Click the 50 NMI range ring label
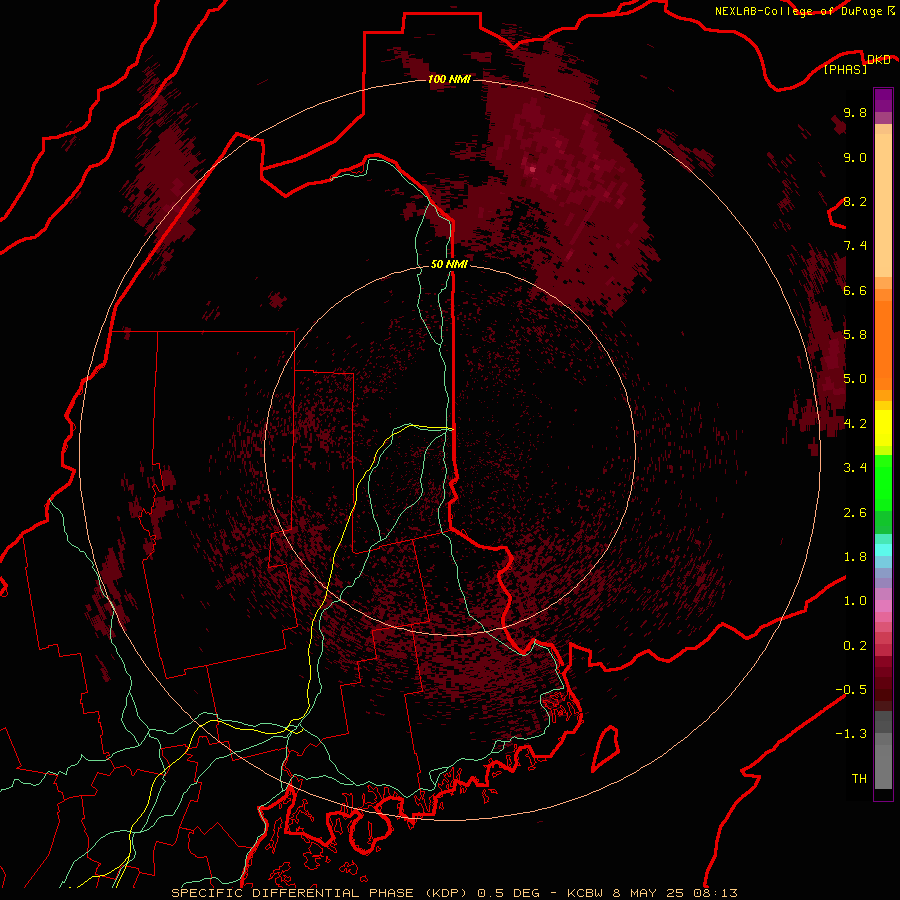Screen dimensions: 900x900 (449, 264)
